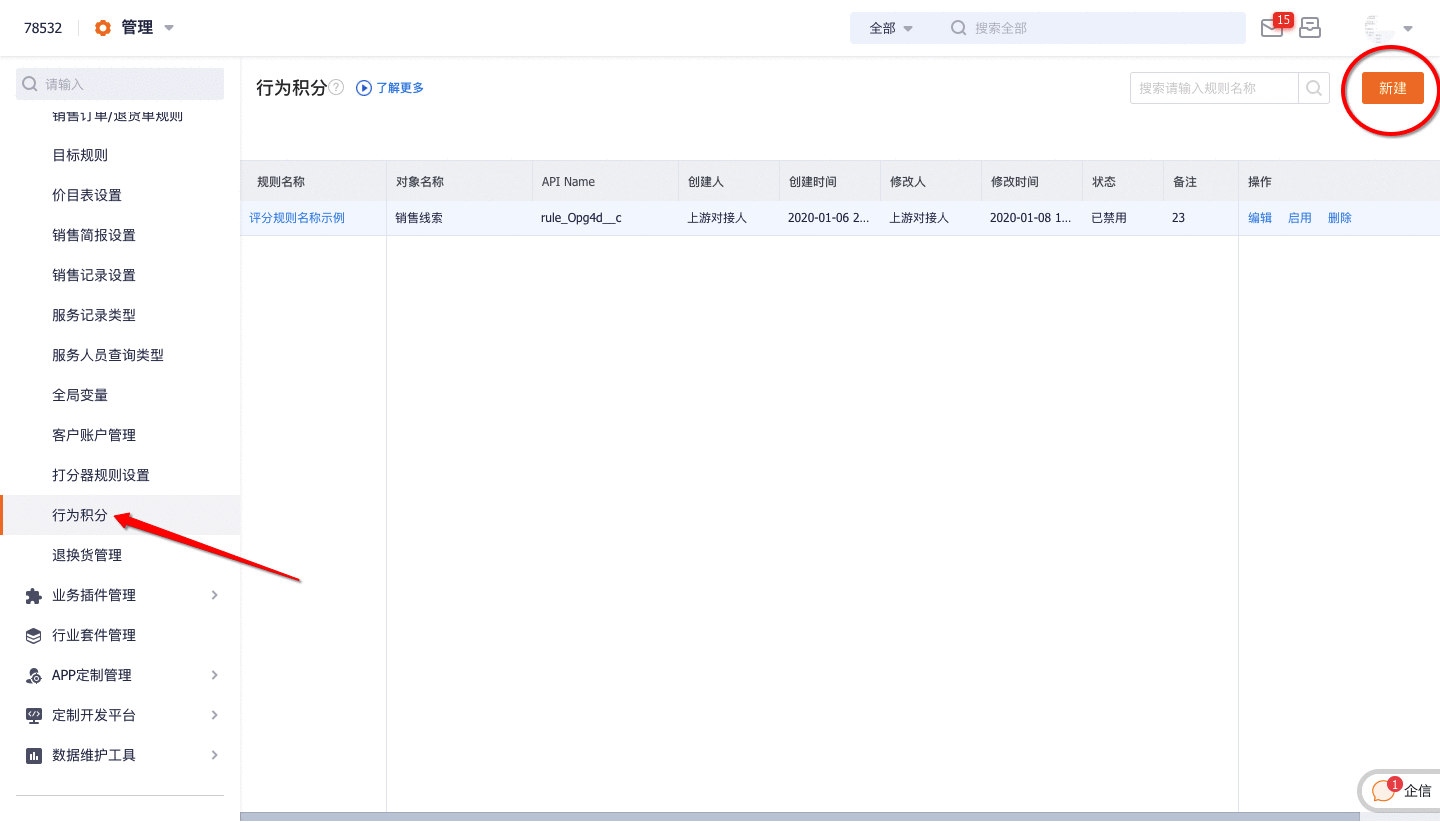Click 编辑 in the rule row
1440x822 pixels.
(1260, 218)
